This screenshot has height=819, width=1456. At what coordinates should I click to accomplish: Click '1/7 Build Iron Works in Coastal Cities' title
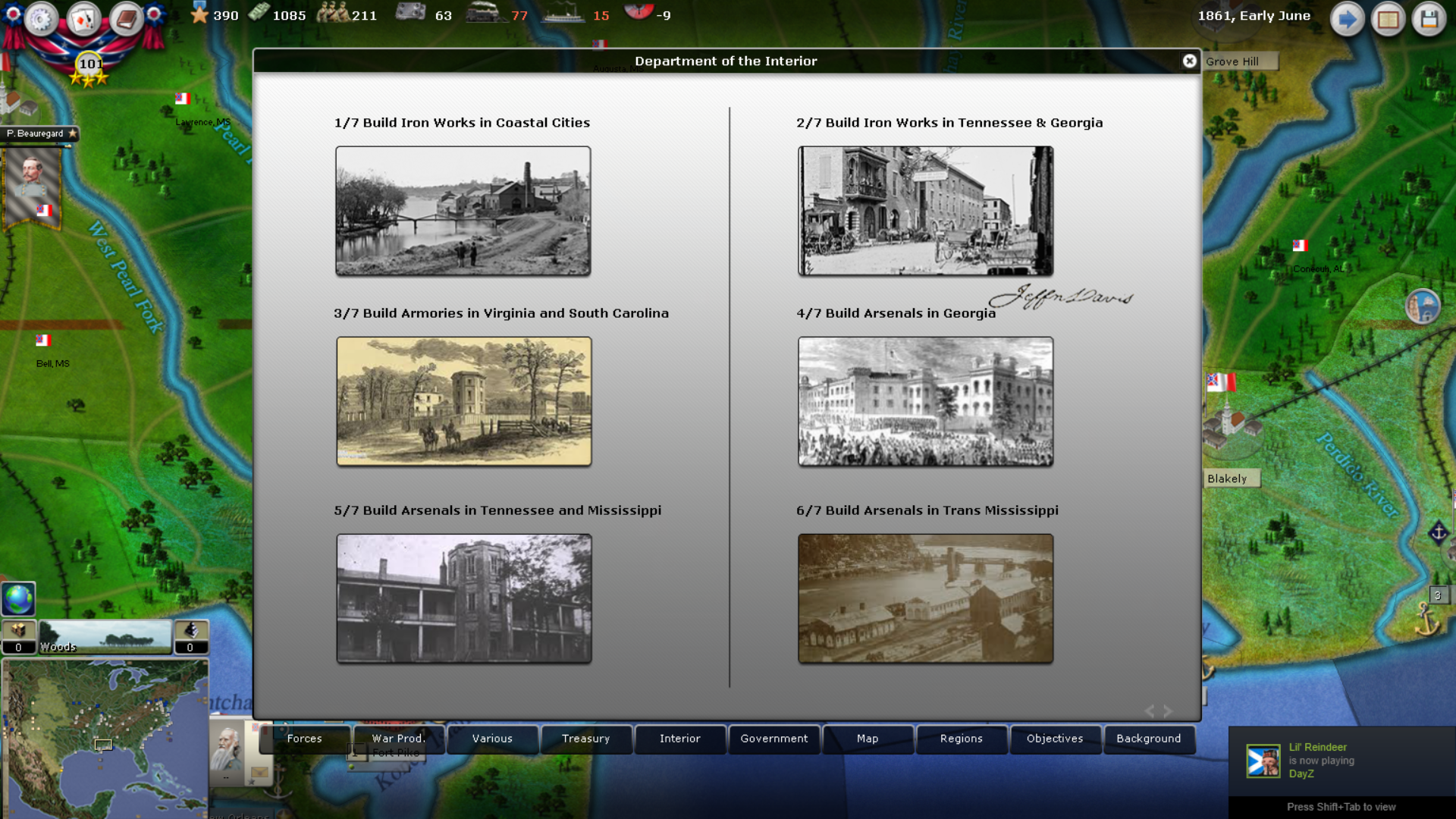tap(462, 123)
